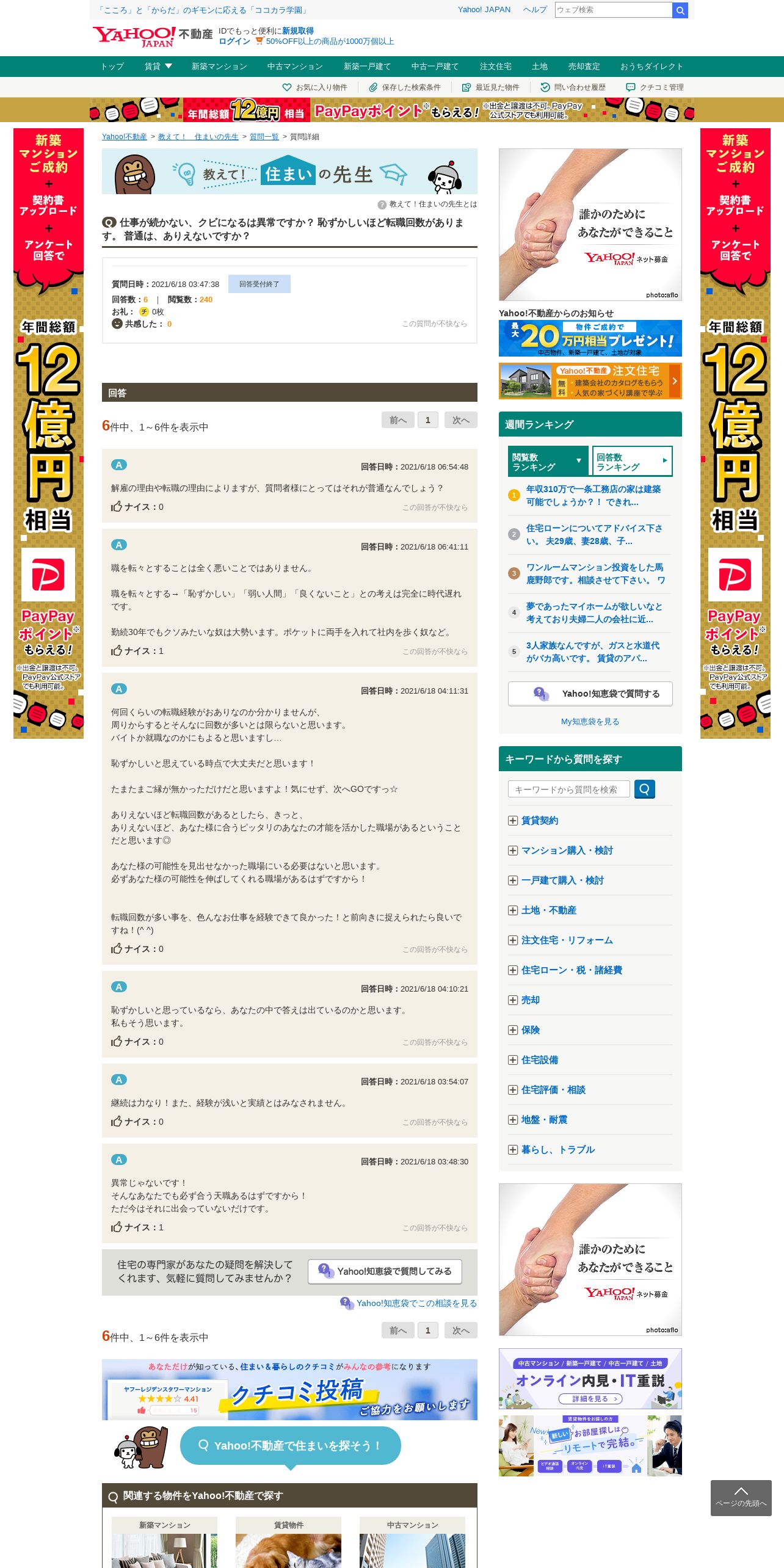Click thumbs-up ナイス icon on 03:54:07 answer
The width and height of the screenshot is (784, 1568).
[117, 1121]
